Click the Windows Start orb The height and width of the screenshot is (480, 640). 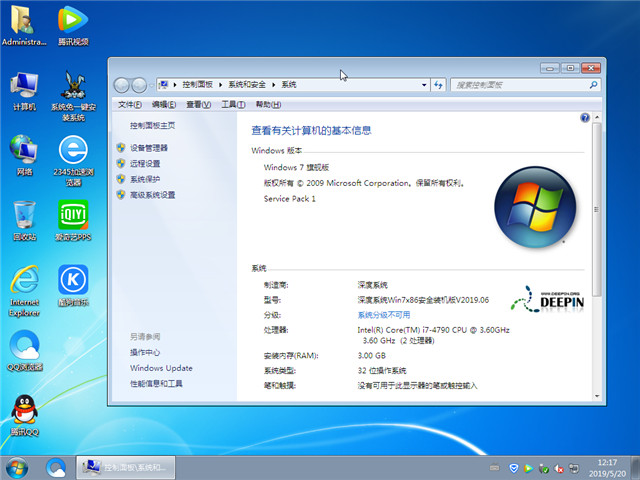17,468
